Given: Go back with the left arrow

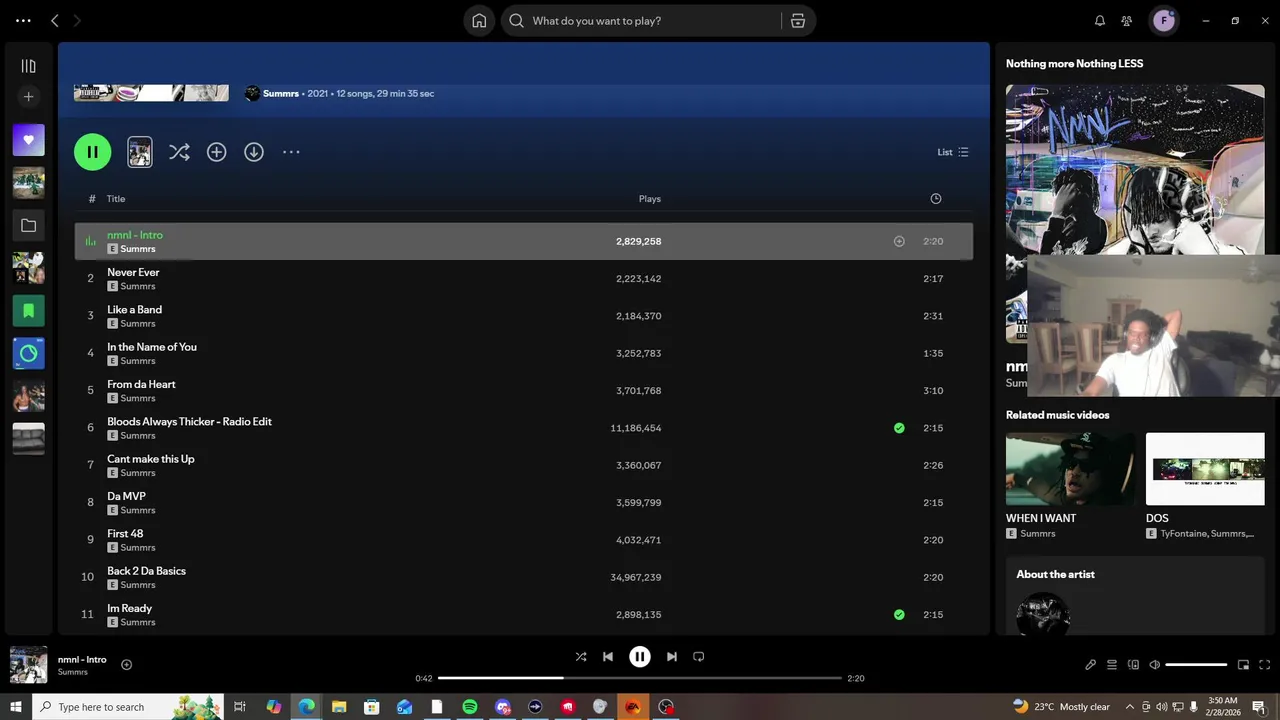Looking at the screenshot, I should click(x=55, y=21).
